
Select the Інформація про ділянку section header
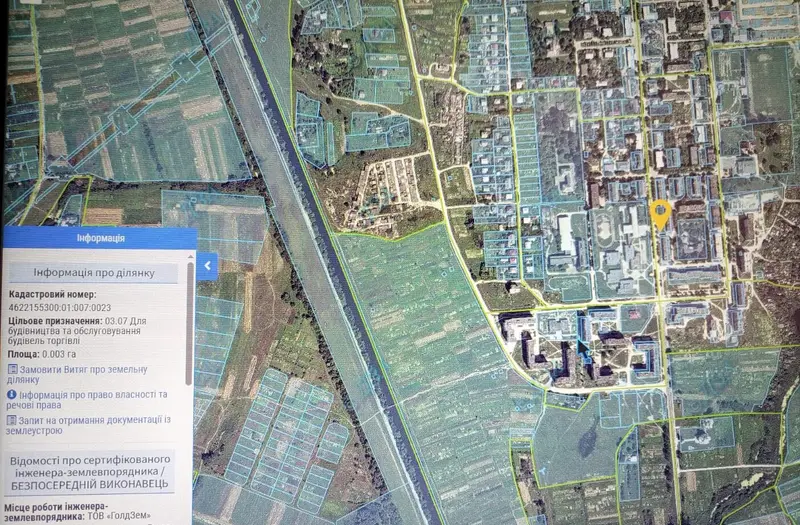[x=94, y=273]
